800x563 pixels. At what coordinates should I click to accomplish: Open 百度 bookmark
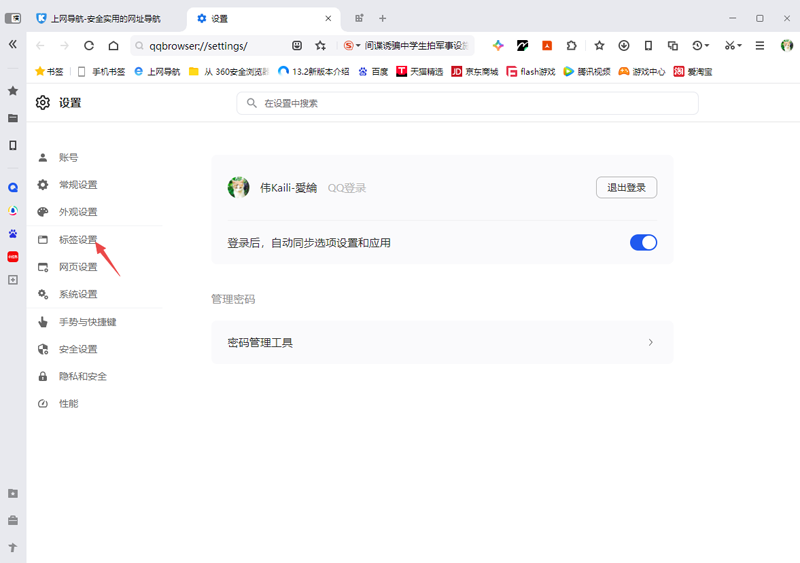click(x=373, y=71)
